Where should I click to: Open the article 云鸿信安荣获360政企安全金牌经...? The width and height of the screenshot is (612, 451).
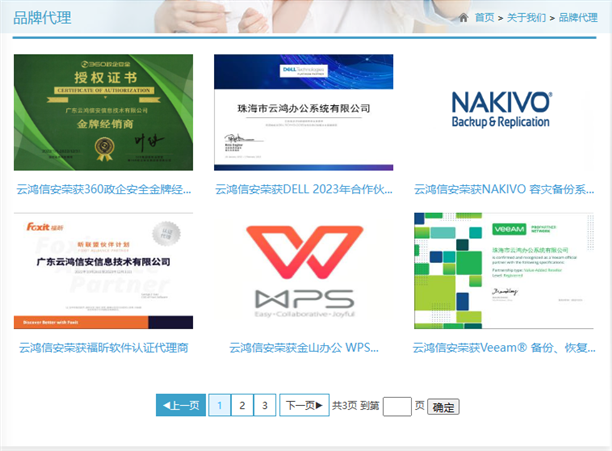(104, 189)
